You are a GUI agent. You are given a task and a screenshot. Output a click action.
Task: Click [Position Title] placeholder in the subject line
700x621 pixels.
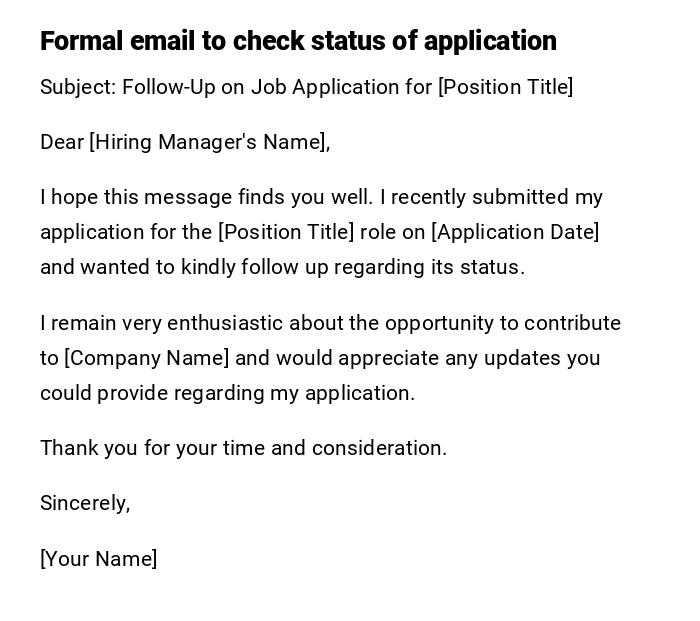coord(505,87)
